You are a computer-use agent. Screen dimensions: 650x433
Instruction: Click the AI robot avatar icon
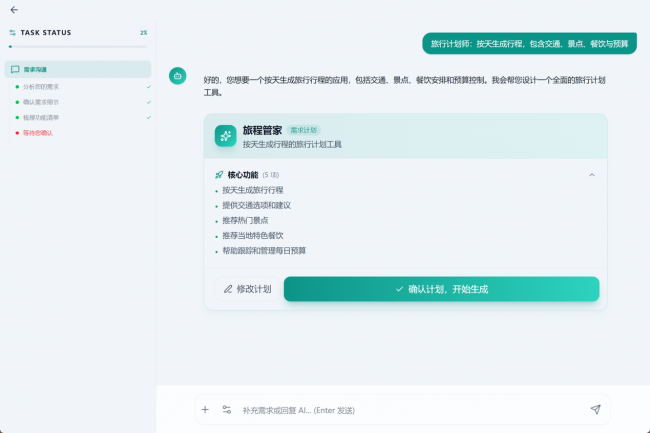[x=177, y=75]
